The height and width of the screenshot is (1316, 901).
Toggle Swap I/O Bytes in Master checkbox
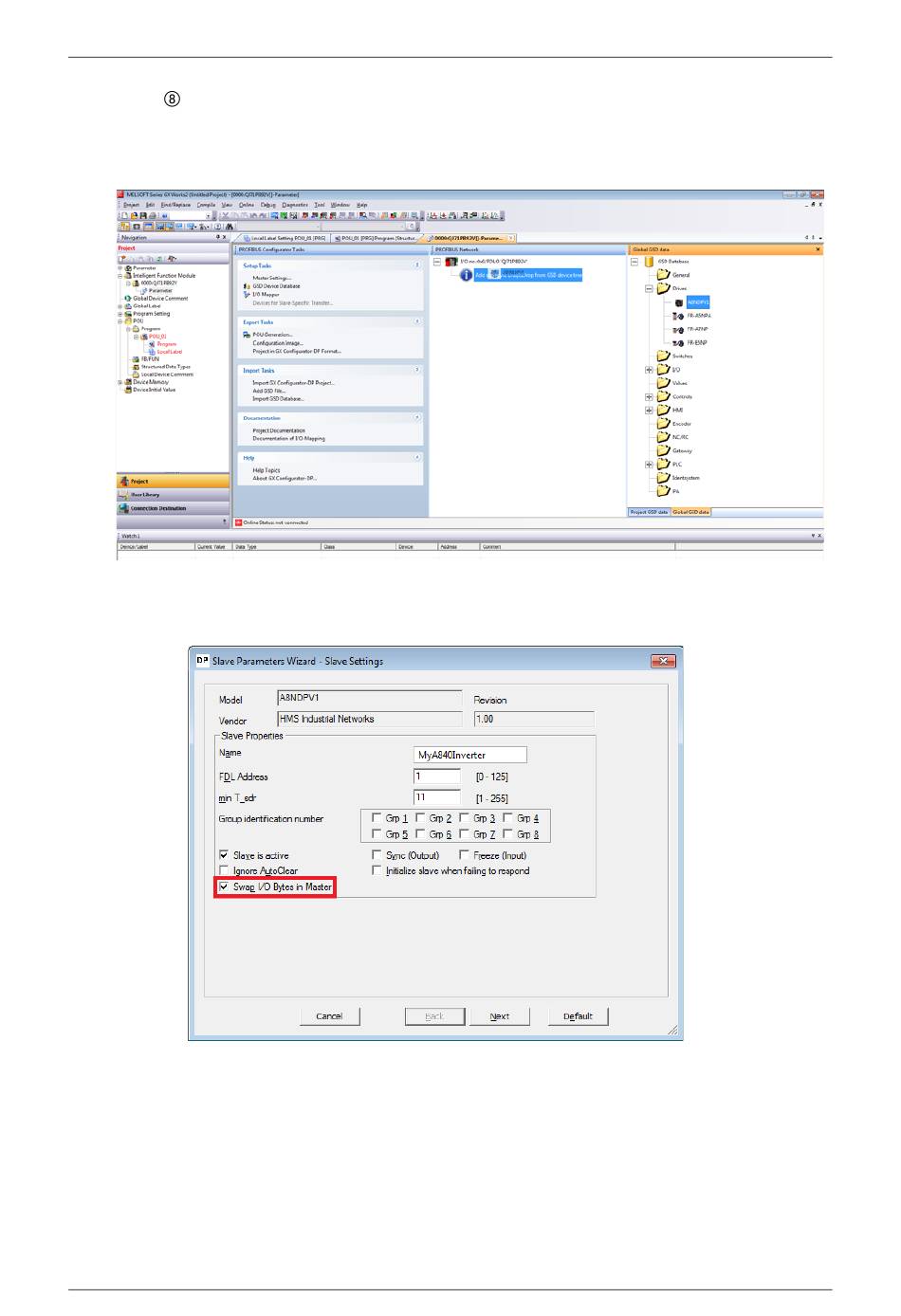[224, 886]
